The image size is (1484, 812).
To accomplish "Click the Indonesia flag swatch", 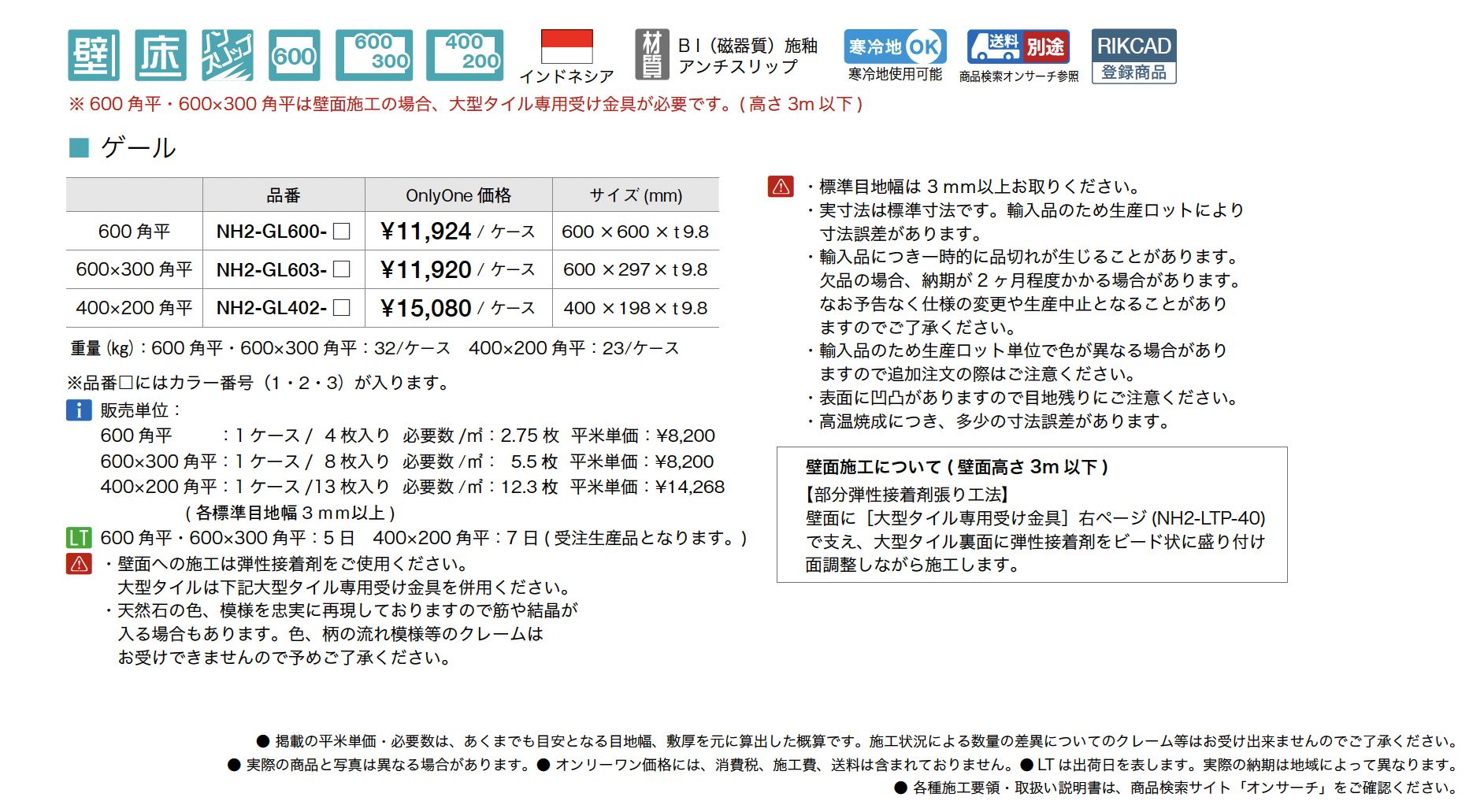I will (566, 46).
